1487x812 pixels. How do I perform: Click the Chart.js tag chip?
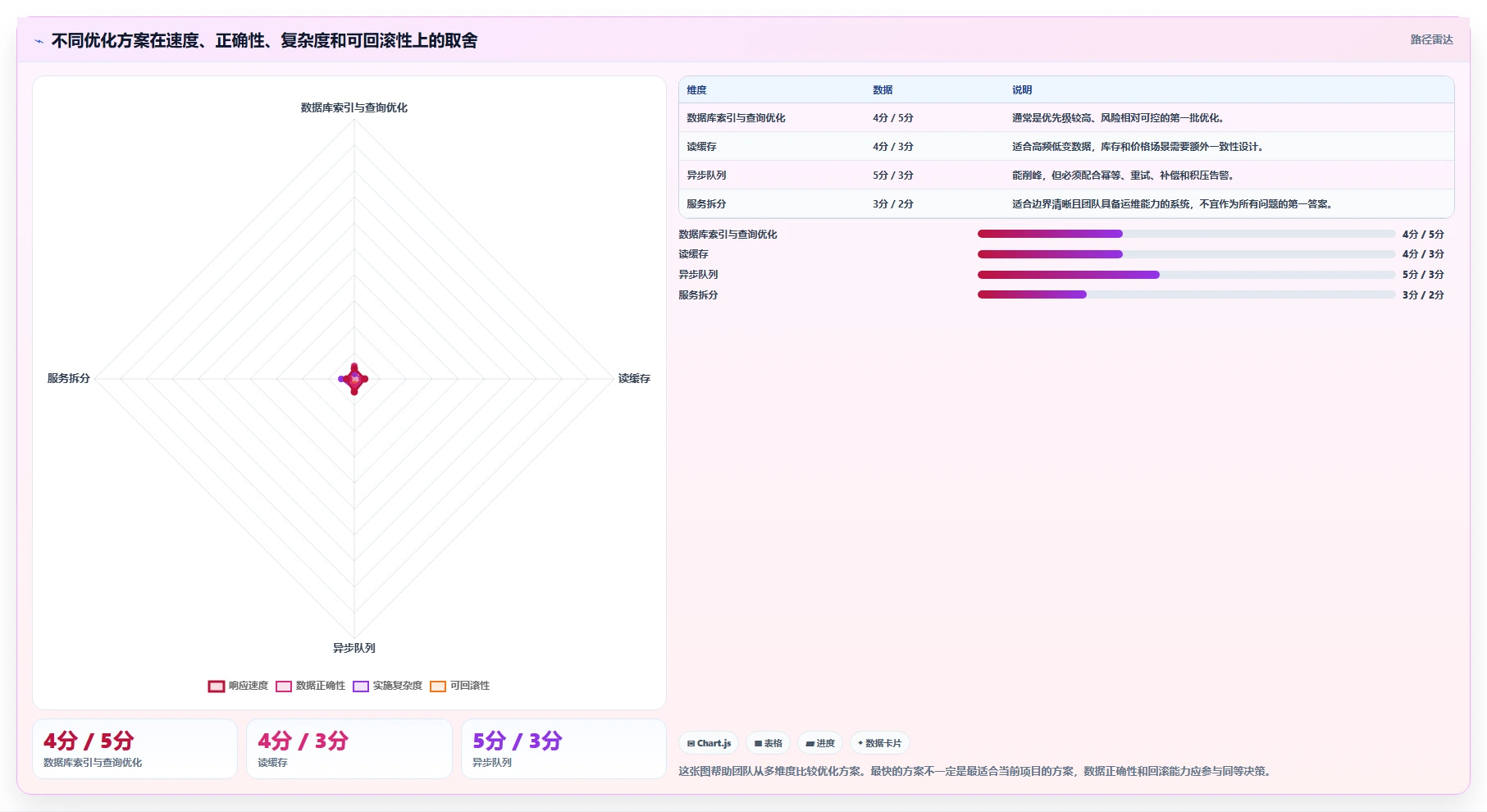709,743
